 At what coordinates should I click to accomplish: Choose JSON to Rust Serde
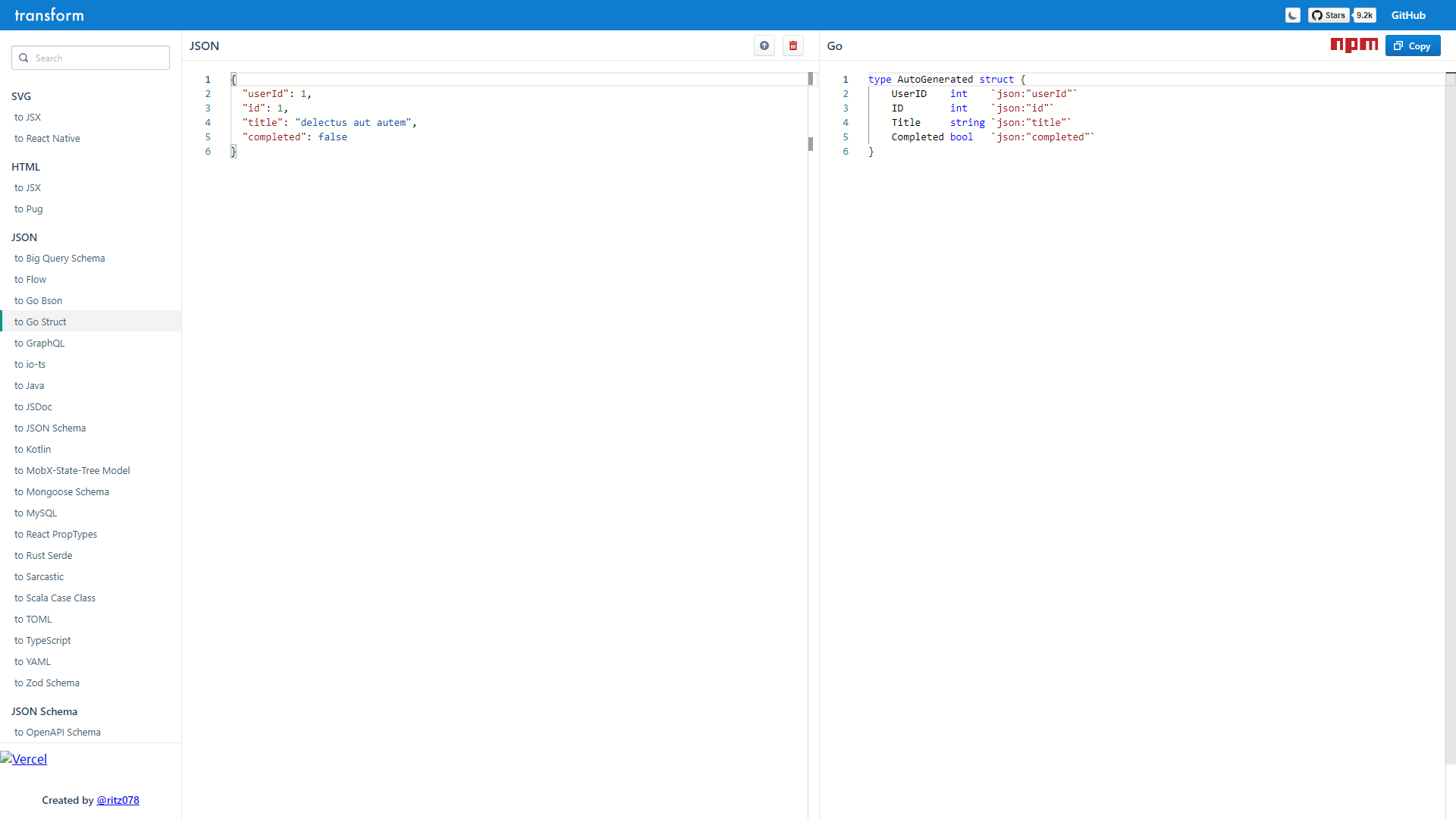91,555
